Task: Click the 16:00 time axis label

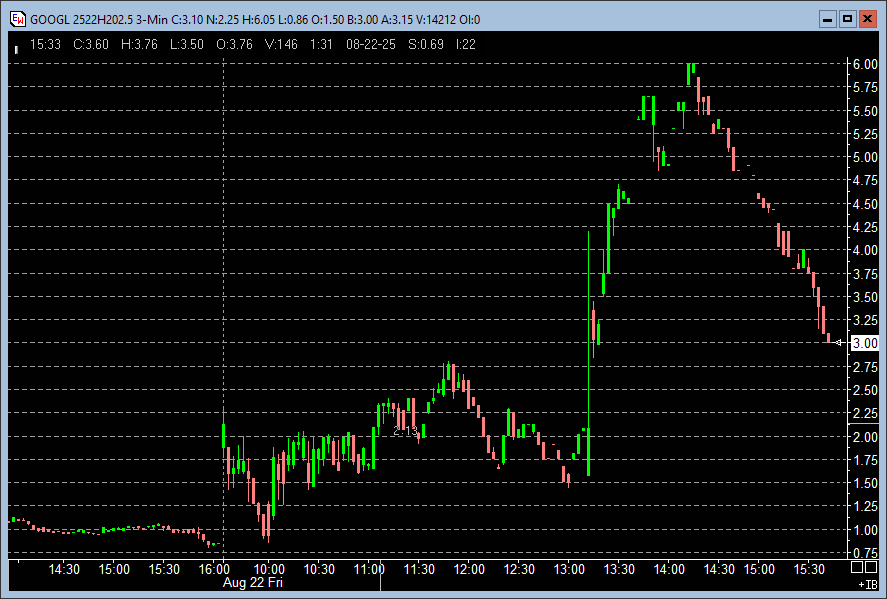Action: coord(214,569)
